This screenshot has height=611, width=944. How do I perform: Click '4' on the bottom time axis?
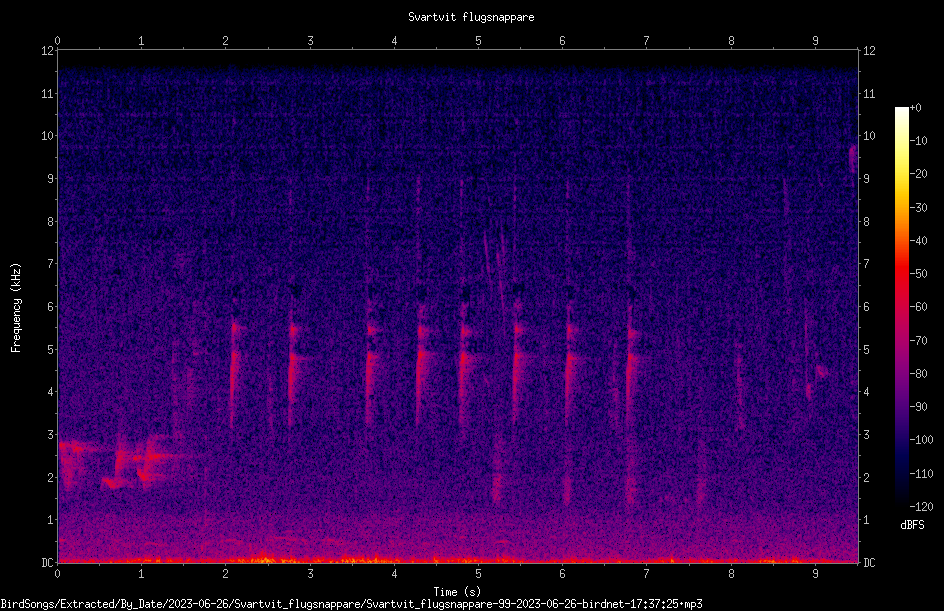point(394,574)
